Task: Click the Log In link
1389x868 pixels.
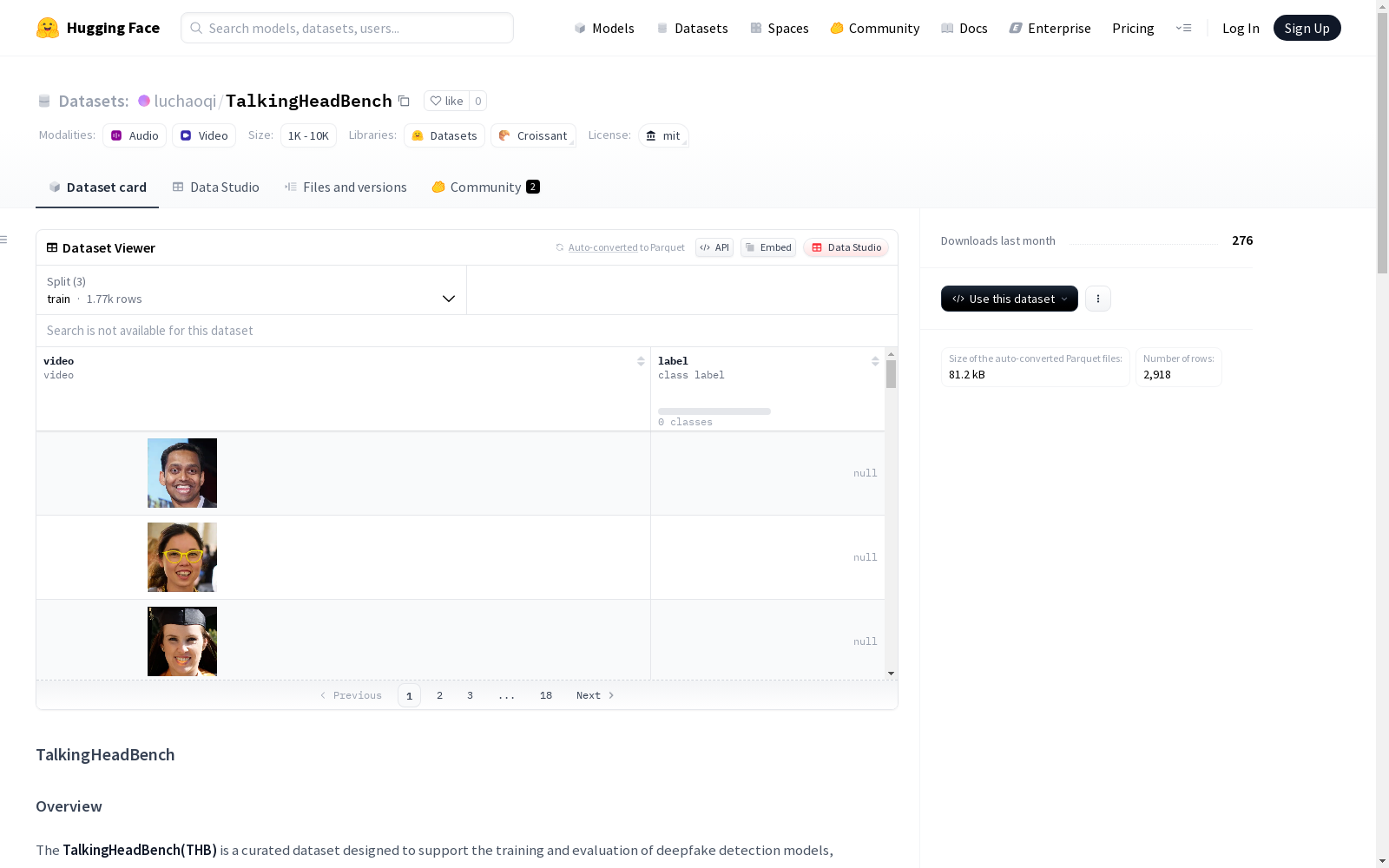Action: (x=1241, y=28)
